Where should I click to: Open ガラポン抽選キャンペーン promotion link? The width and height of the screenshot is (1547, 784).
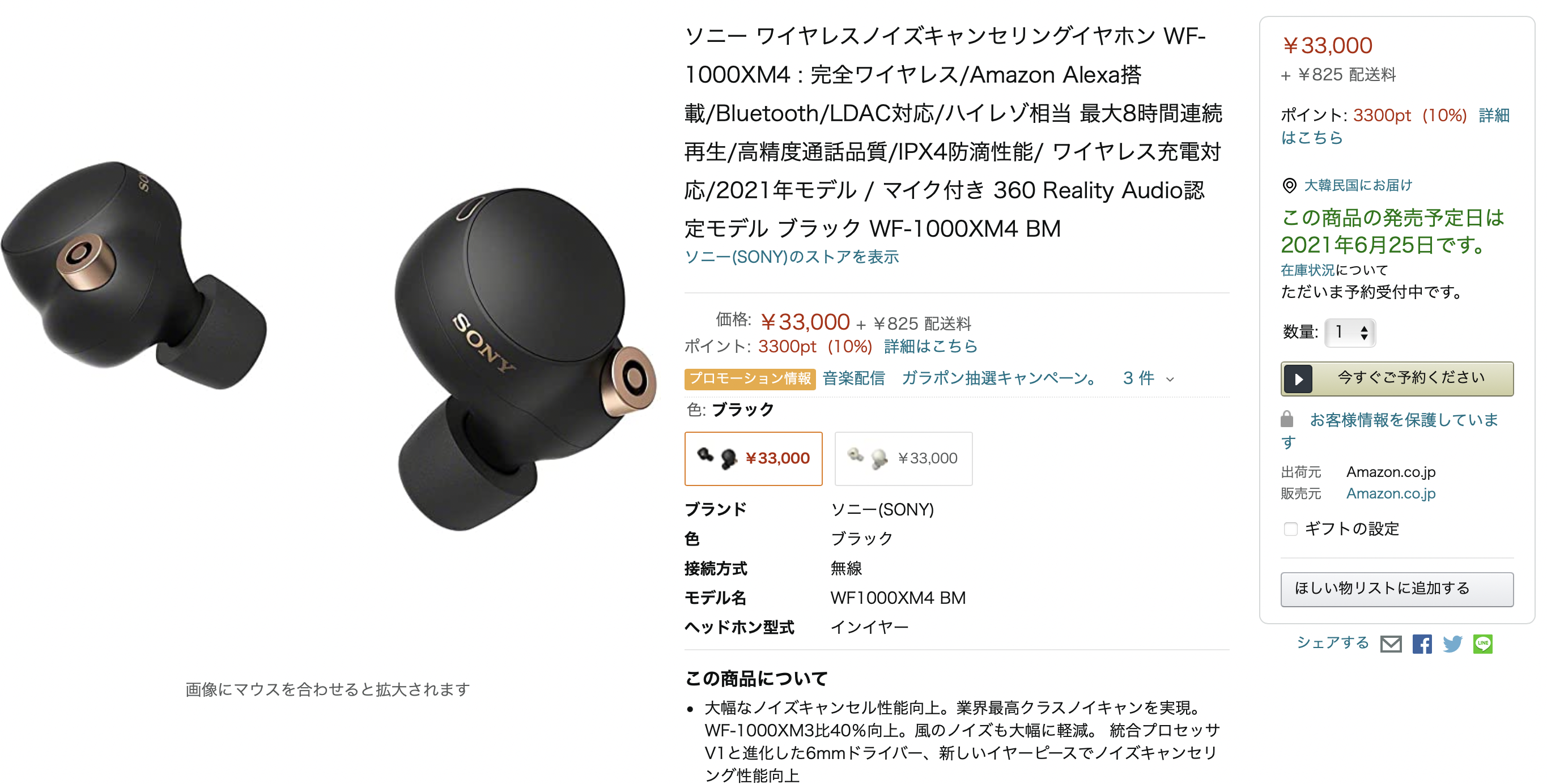coord(1001,378)
